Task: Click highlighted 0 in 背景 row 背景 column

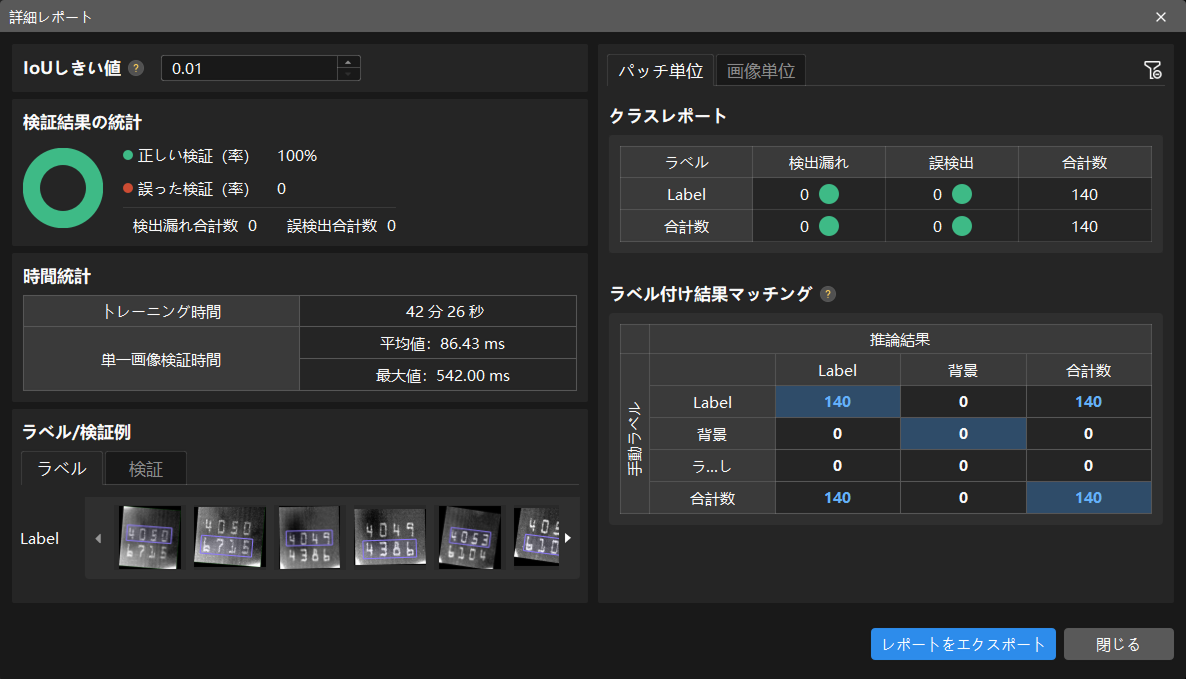Action: tap(963, 433)
